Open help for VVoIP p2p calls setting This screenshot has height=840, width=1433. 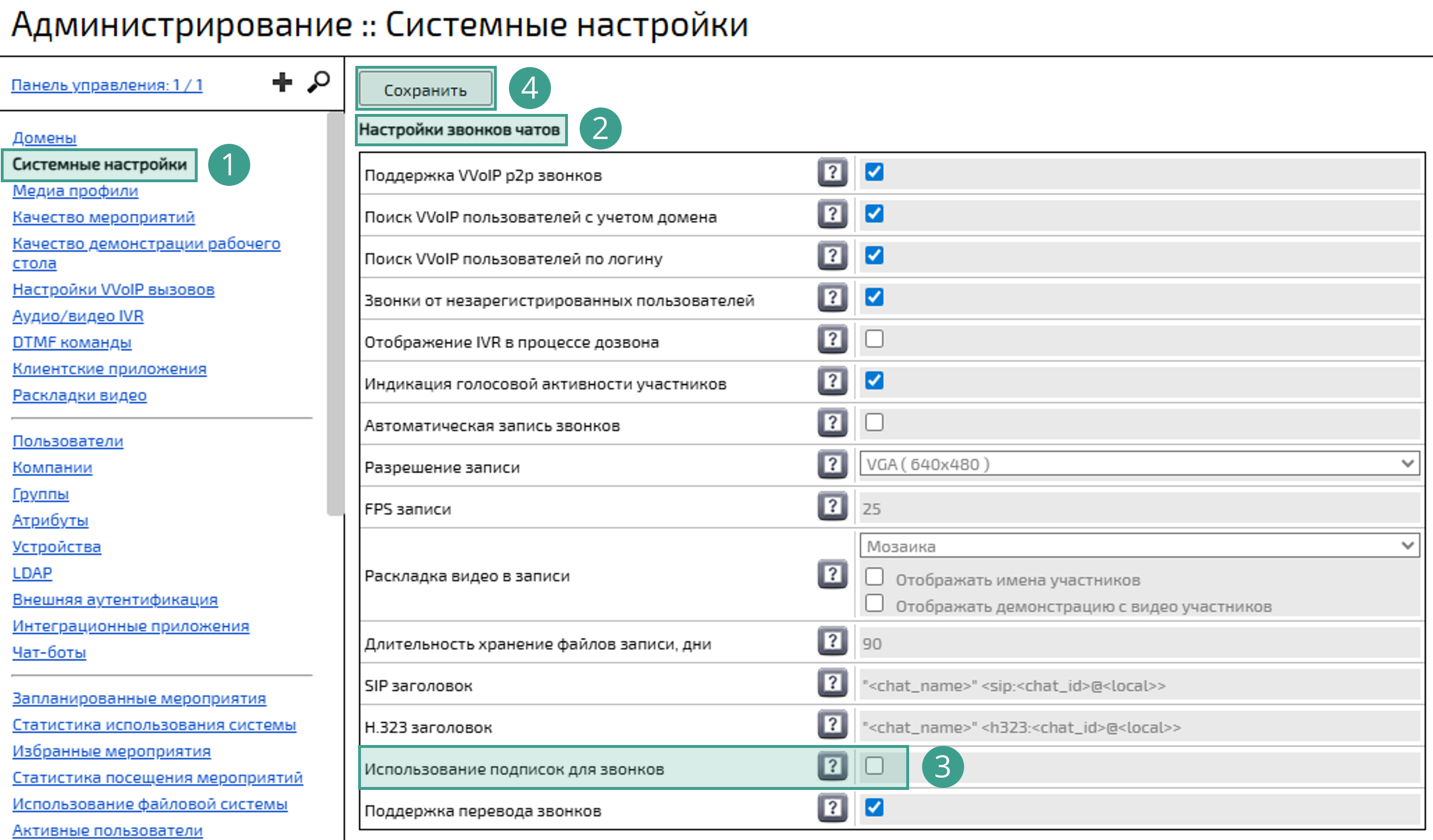(x=832, y=172)
